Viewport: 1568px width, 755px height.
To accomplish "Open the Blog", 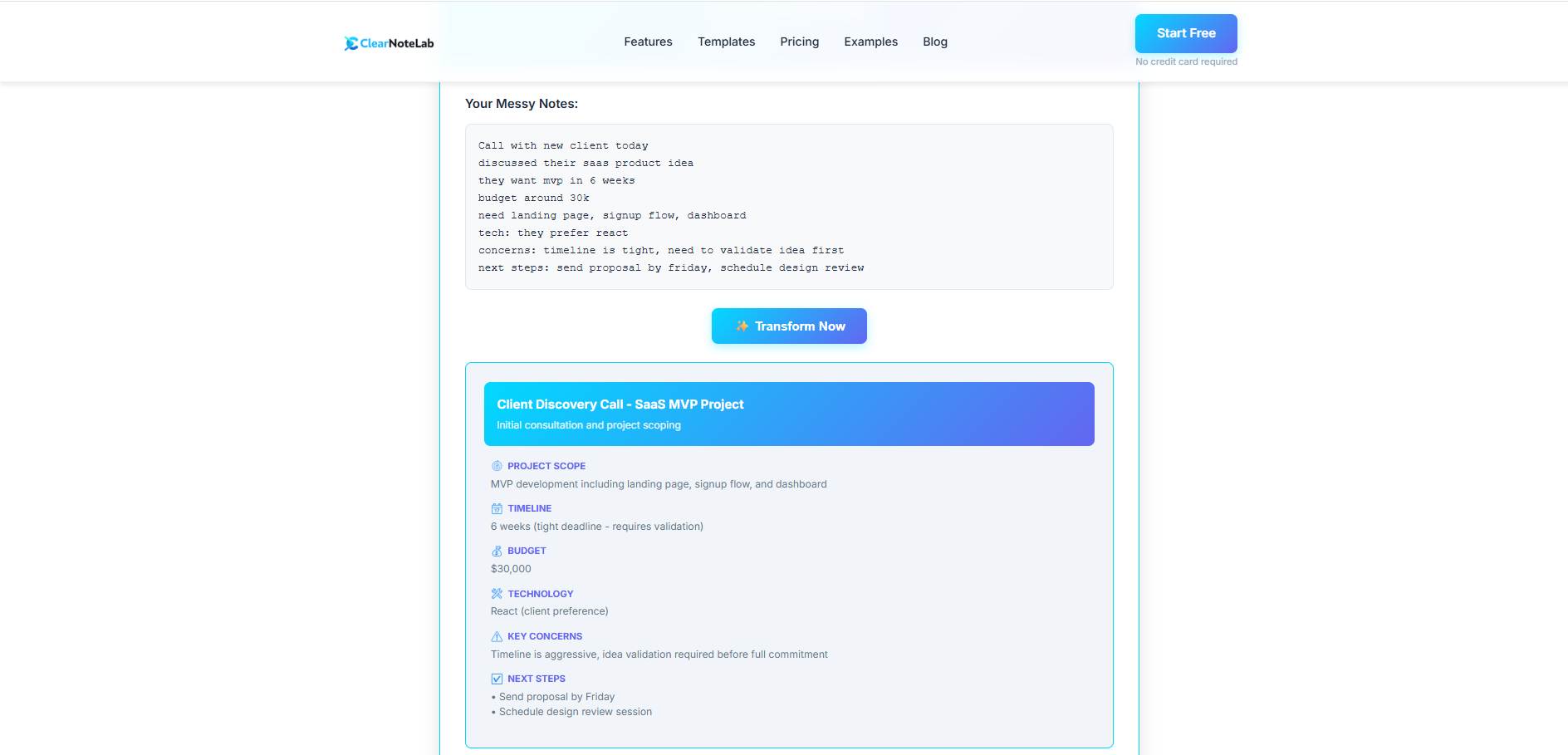I will [934, 42].
